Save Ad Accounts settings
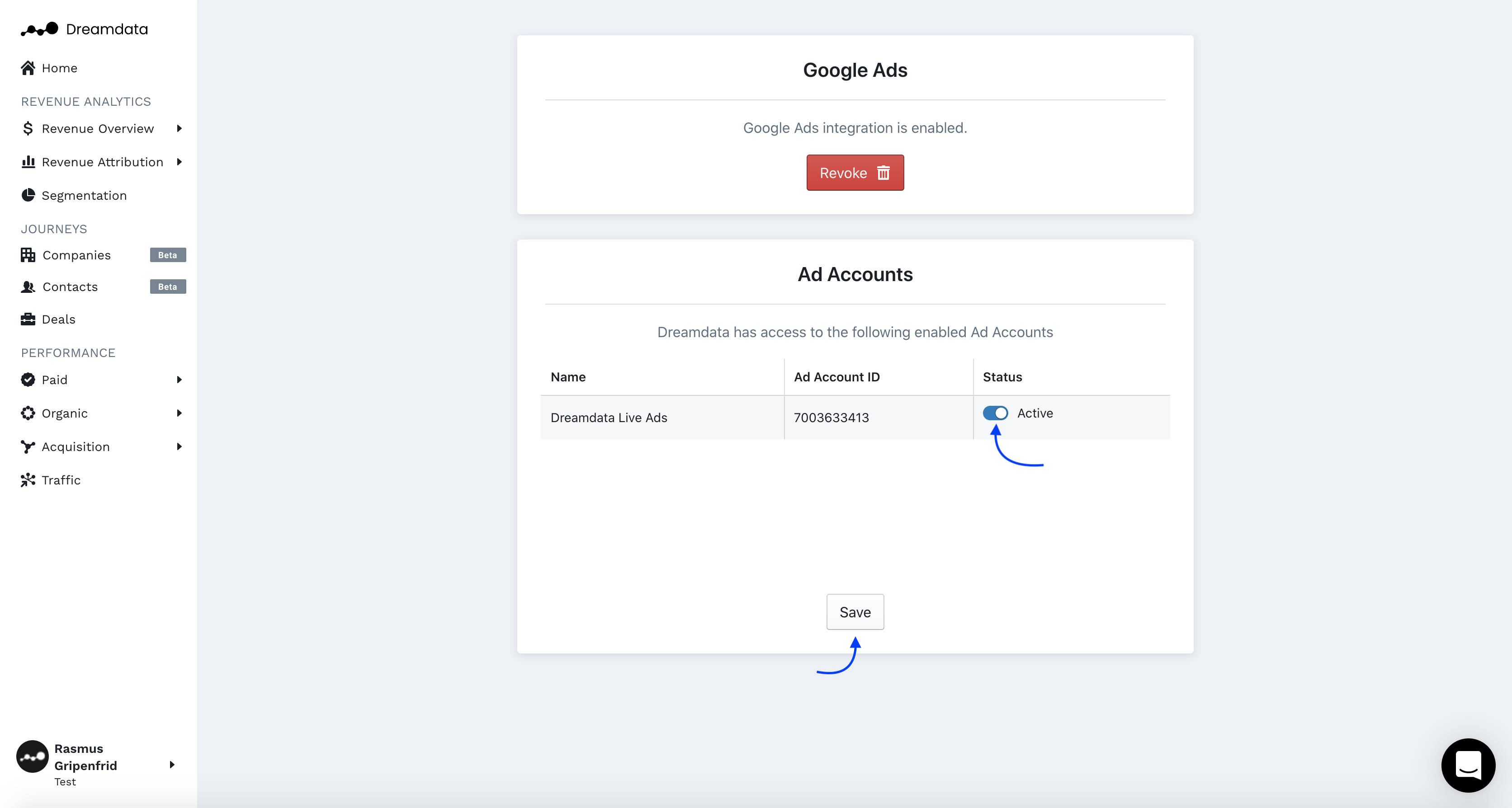Image resolution: width=1512 pixels, height=808 pixels. [x=855, y=612]
